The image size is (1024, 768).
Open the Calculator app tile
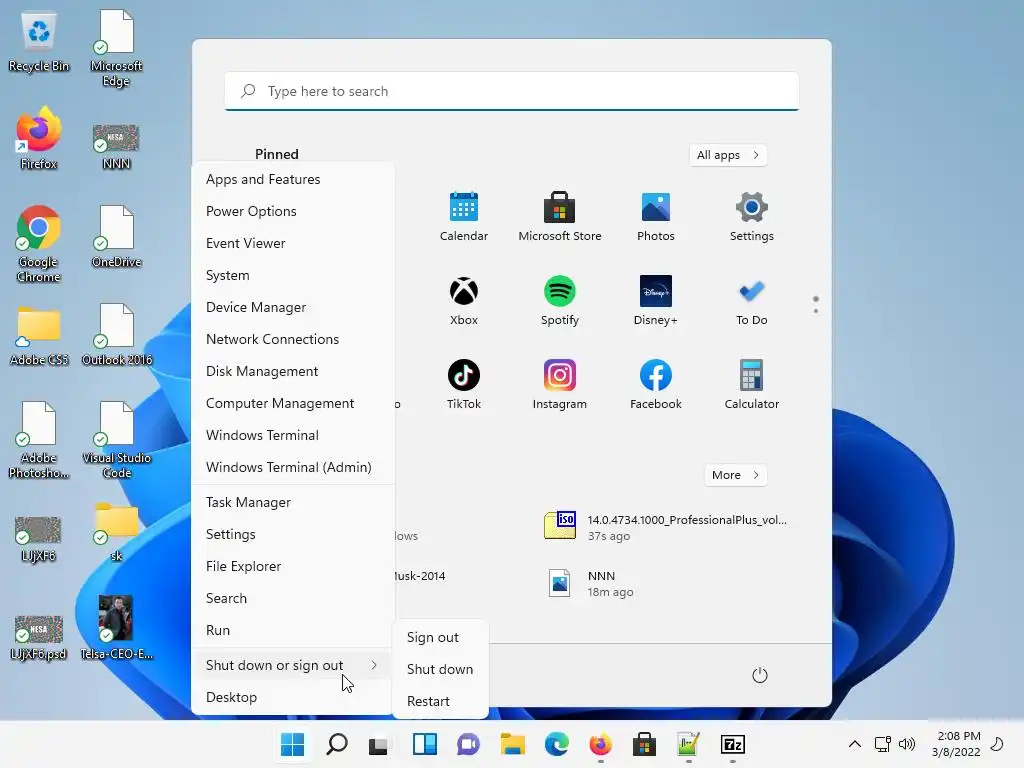pos(752,385)
